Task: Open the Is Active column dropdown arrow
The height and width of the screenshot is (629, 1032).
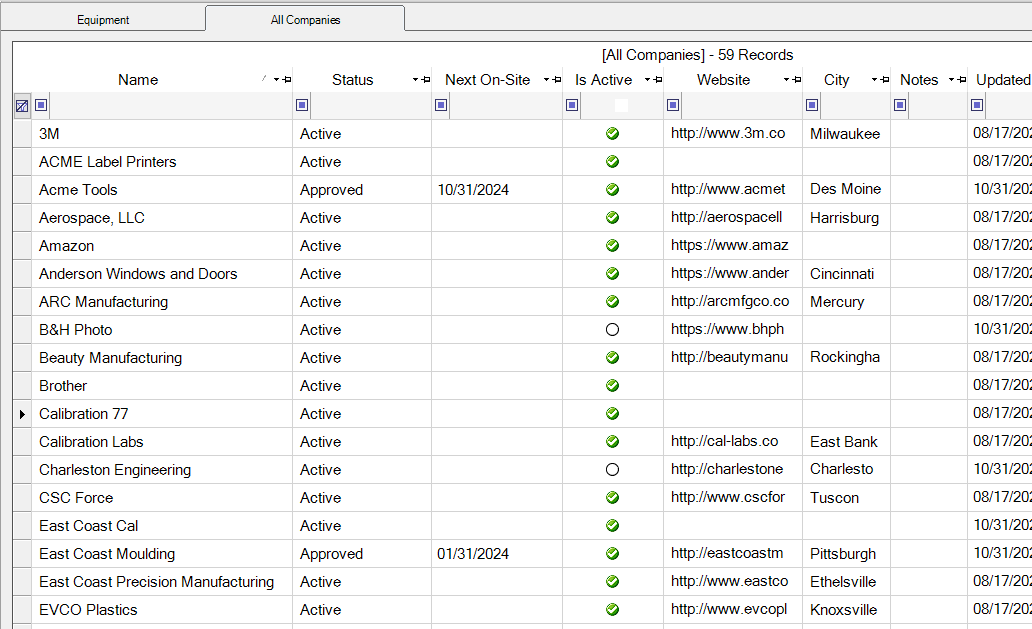Action: (648, 80)
